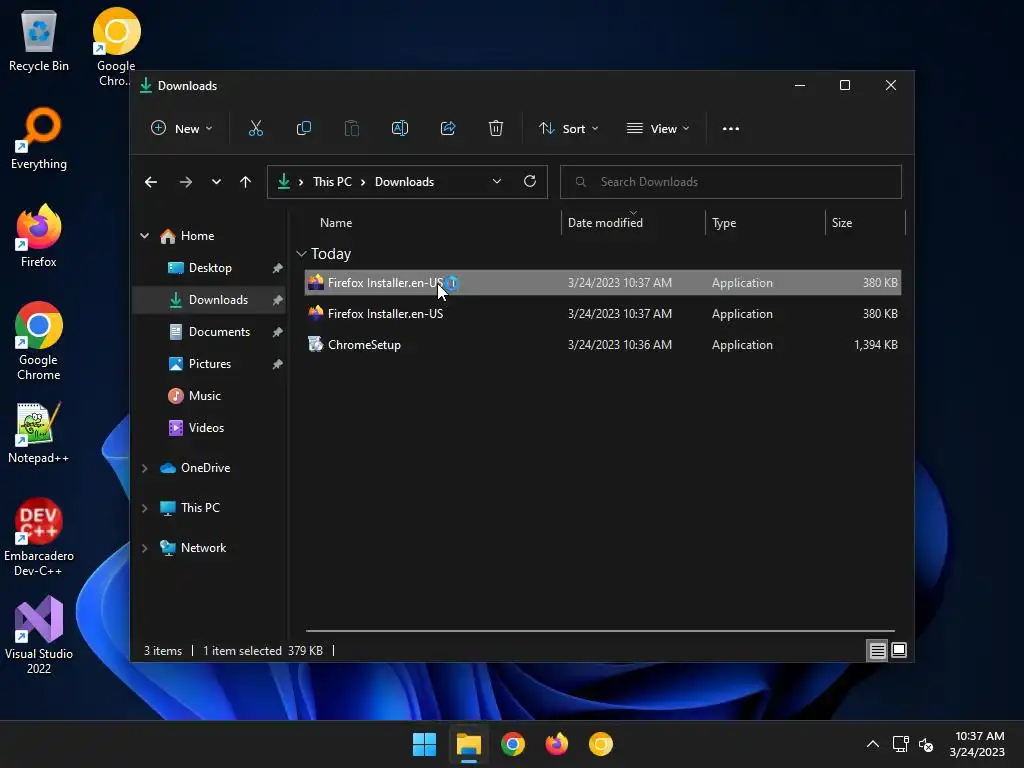This screenshot has height=768, width=1024.
Task: Open Everything search desktop shortcut
Action: 39,138
